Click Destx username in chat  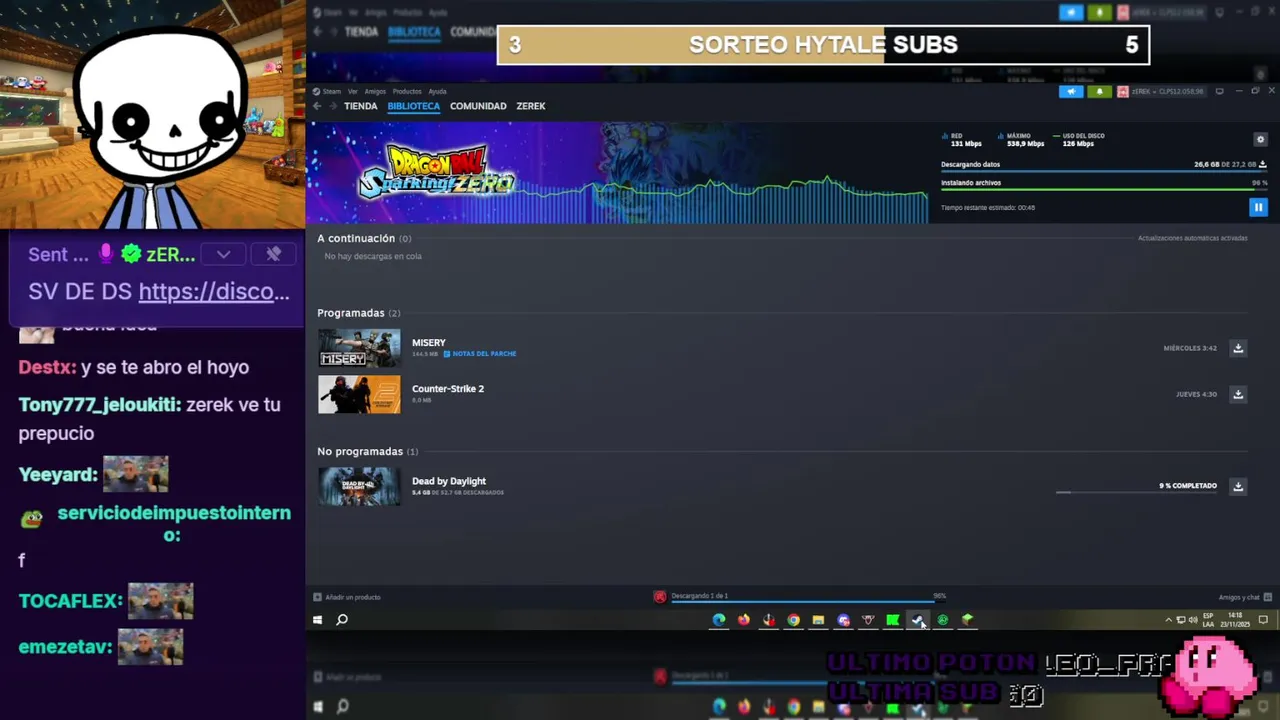click(x=47, y=367)
